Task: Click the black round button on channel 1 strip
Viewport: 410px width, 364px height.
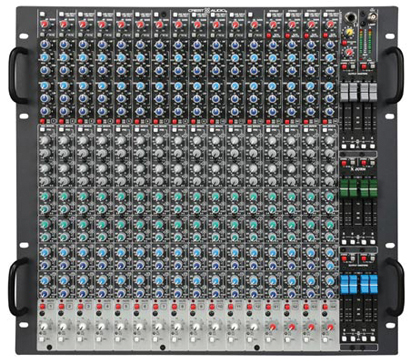Action: click(43, 314)
